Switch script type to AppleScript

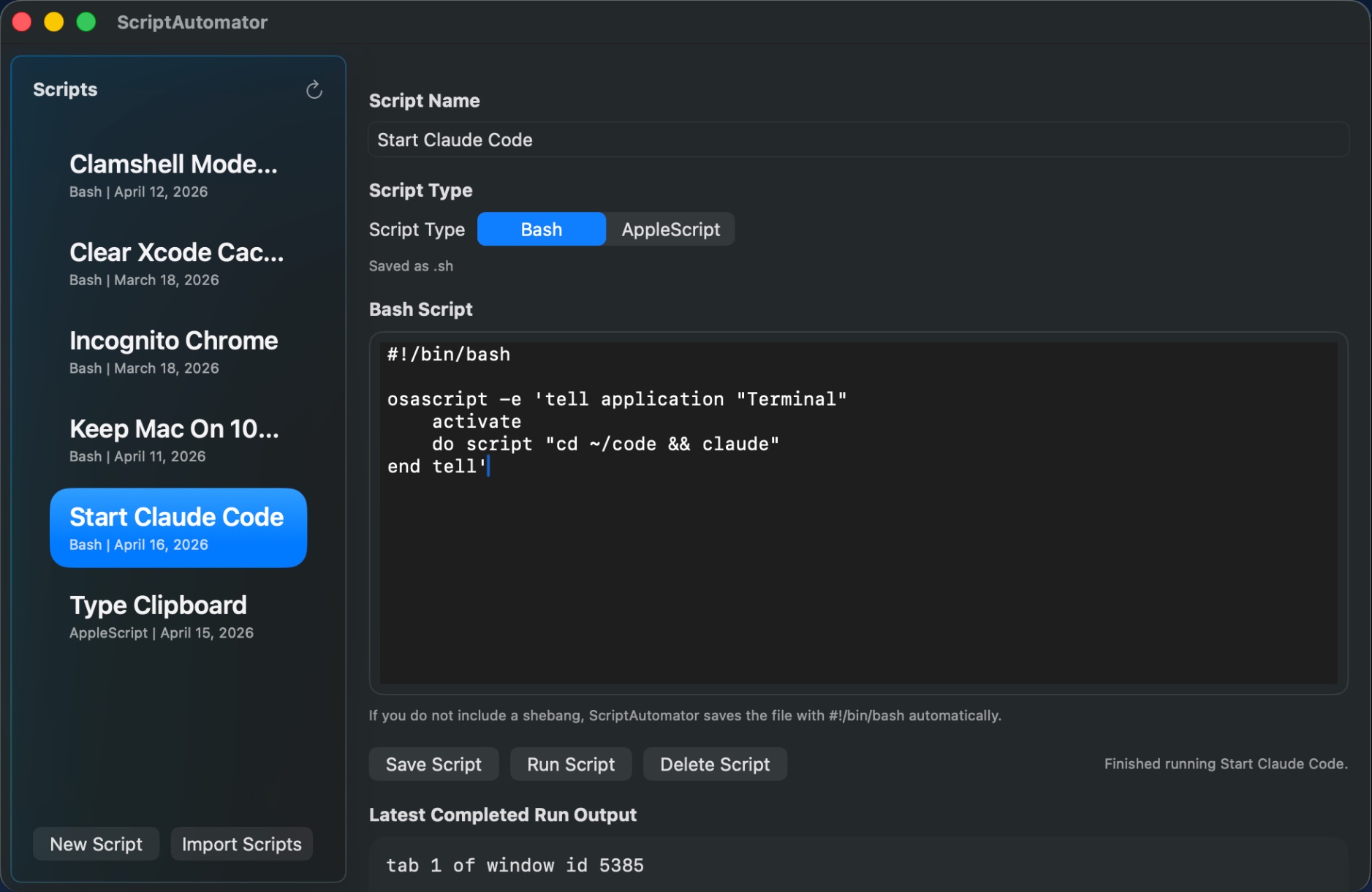pos(670,230)
